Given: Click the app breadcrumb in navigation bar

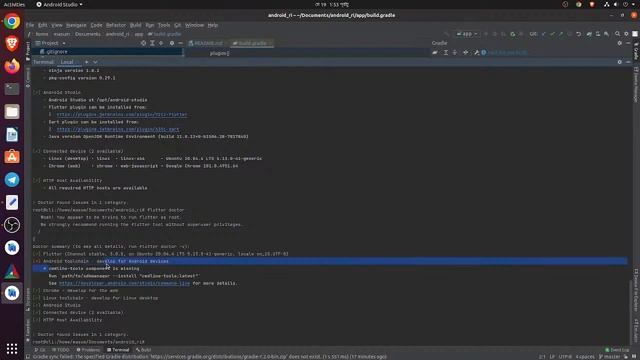Looking at the screenshot, I should click(x=139, y=34).
